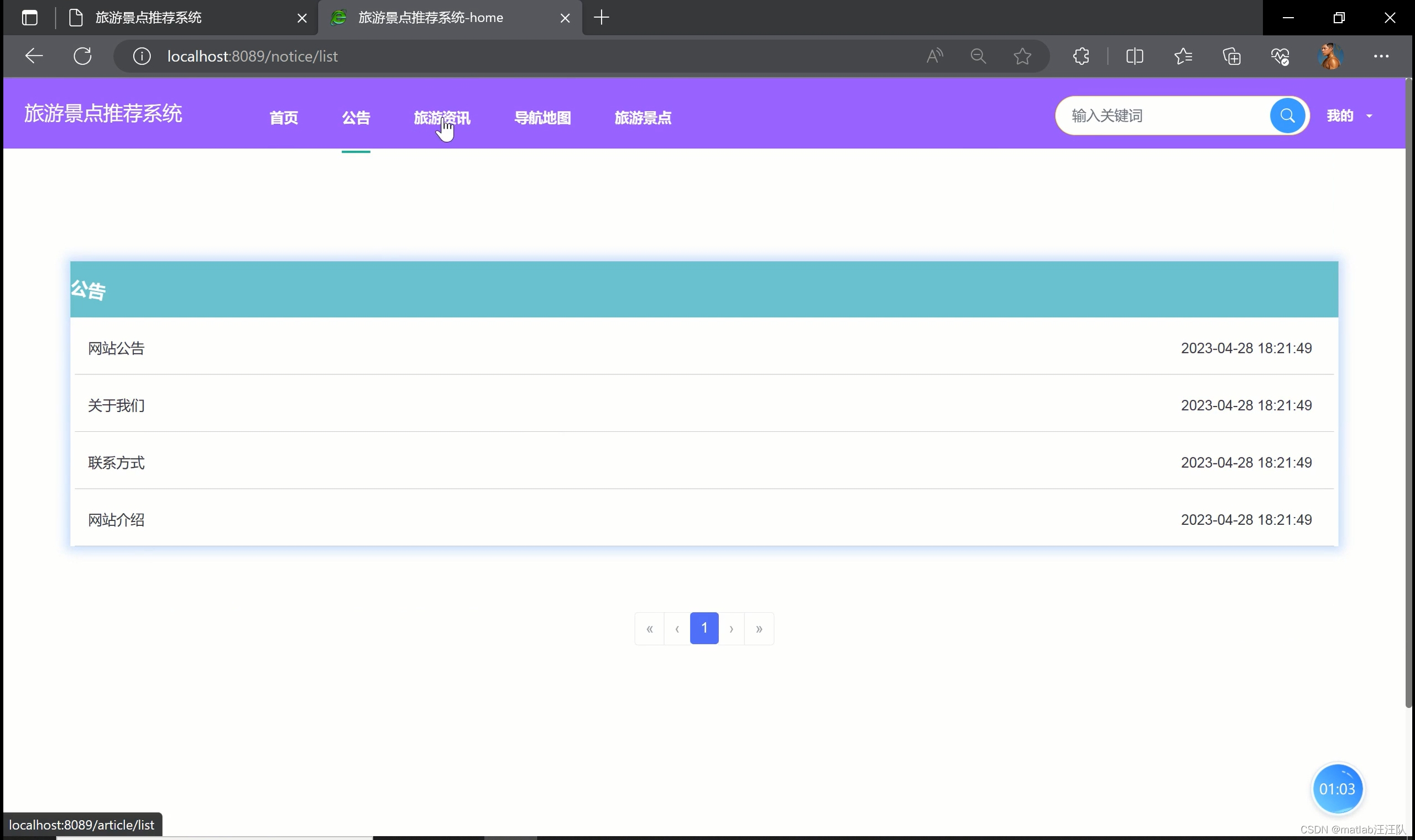Open the Settings and more menu
This screenshot has height=840, width=1415.
point(1381,56)
